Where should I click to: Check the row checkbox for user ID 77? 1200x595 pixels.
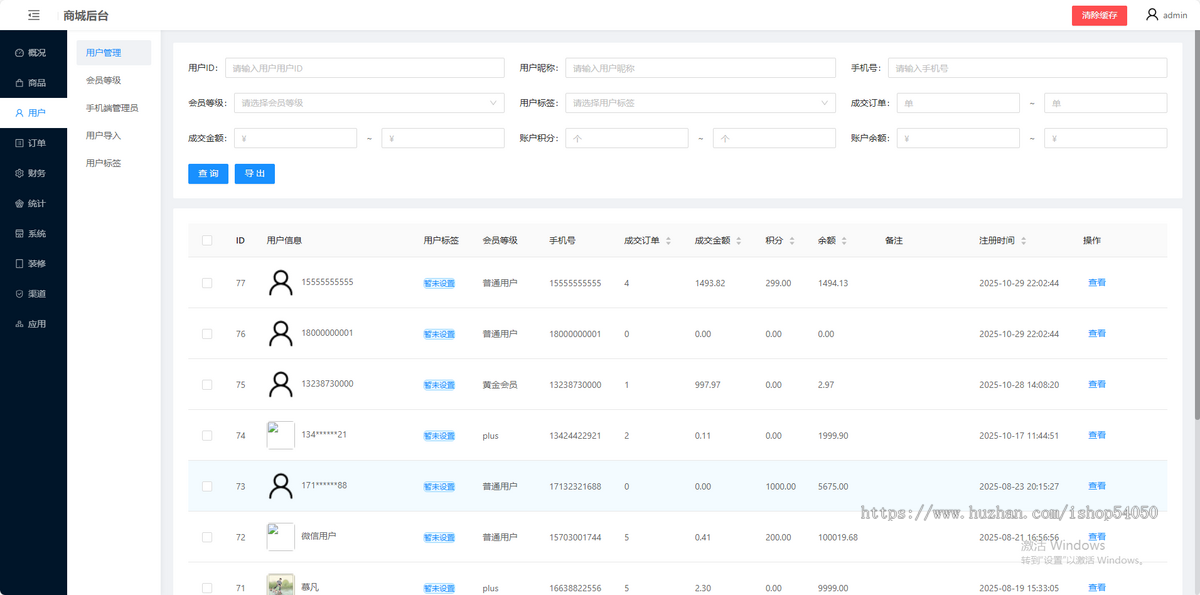click(x=207, y=282)
